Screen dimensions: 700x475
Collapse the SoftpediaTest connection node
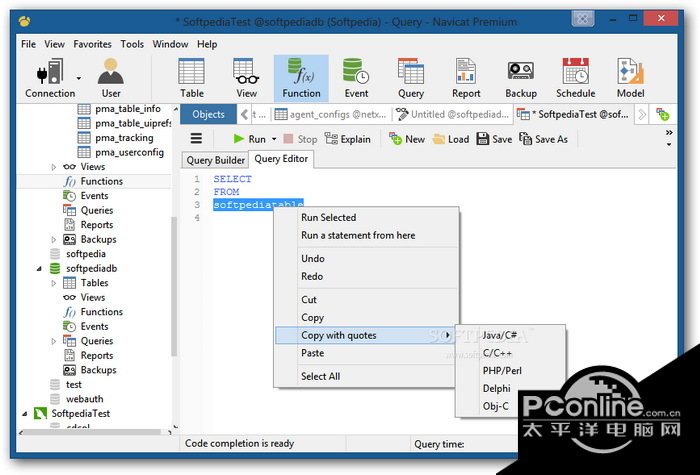[x=25, y=414]
